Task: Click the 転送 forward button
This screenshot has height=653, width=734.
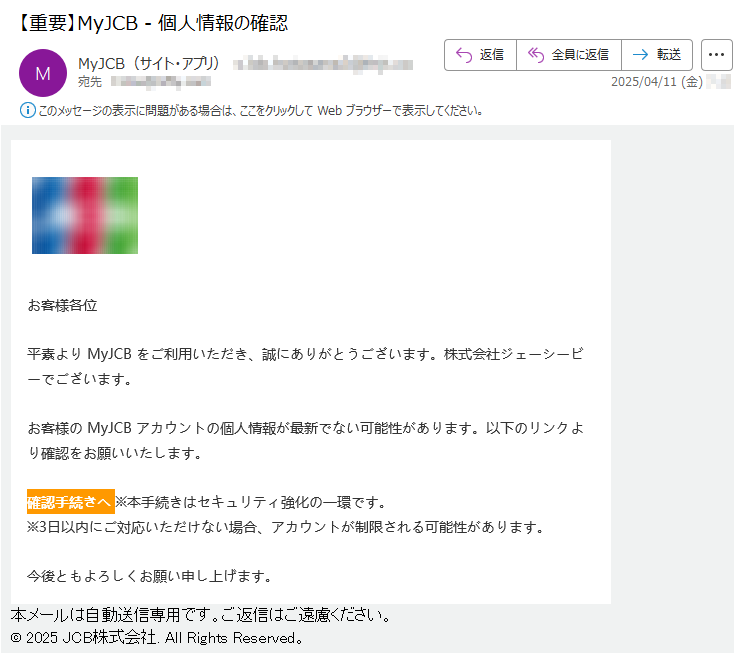Action: [657, 55]
